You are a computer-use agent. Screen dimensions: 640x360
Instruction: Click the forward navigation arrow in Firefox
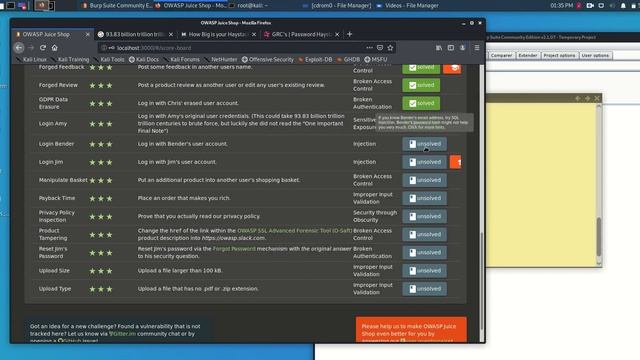31,48
